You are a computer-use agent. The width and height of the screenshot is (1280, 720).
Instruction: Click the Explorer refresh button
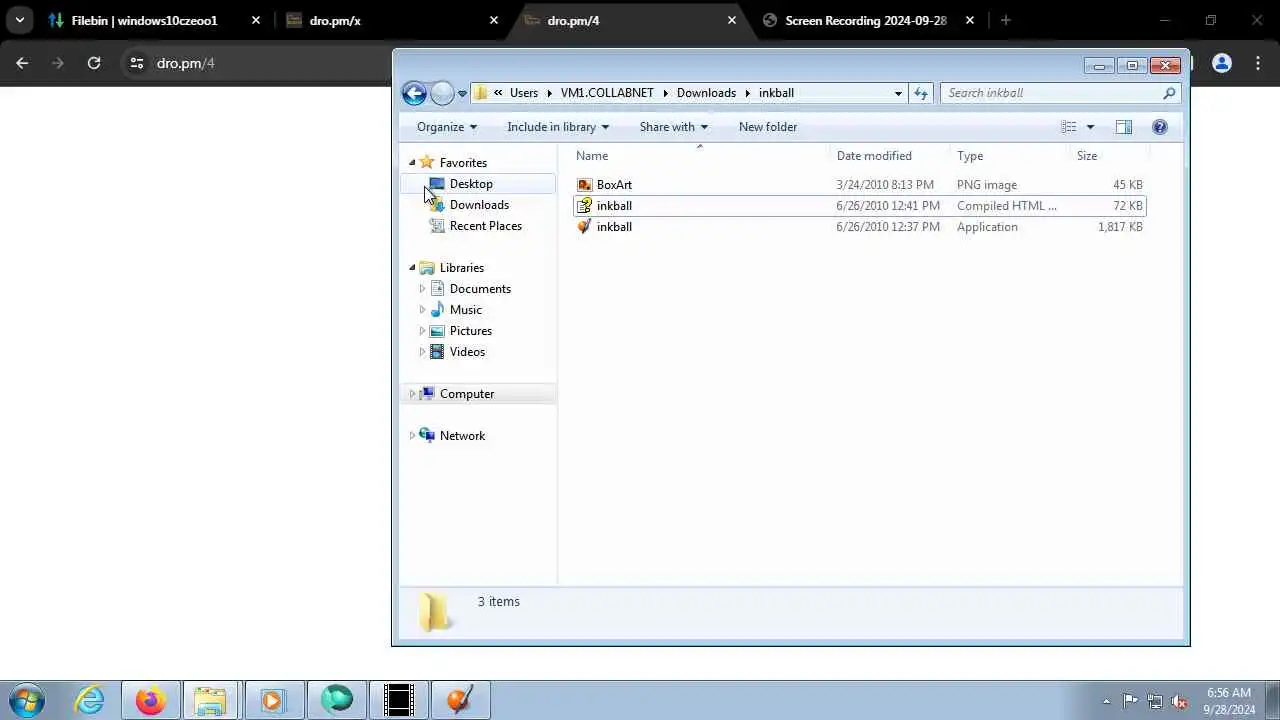(x=921, y=93)
